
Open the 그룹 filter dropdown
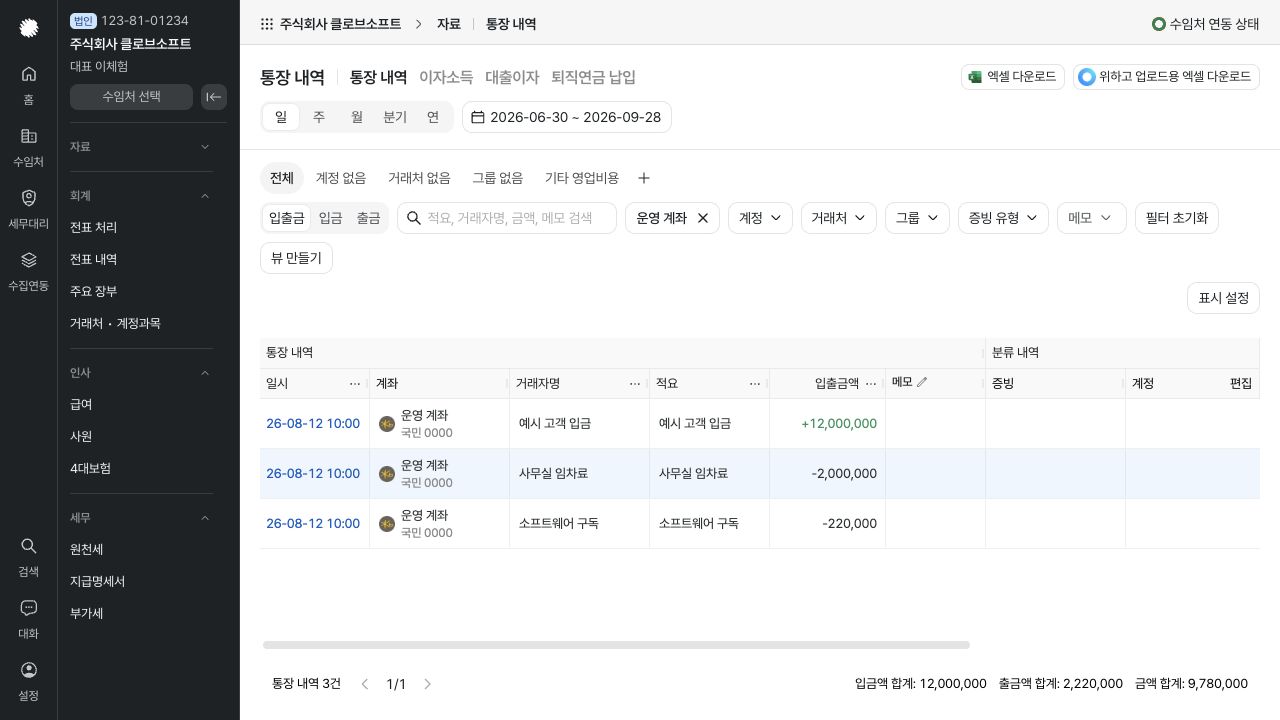[x=916, y=218]
